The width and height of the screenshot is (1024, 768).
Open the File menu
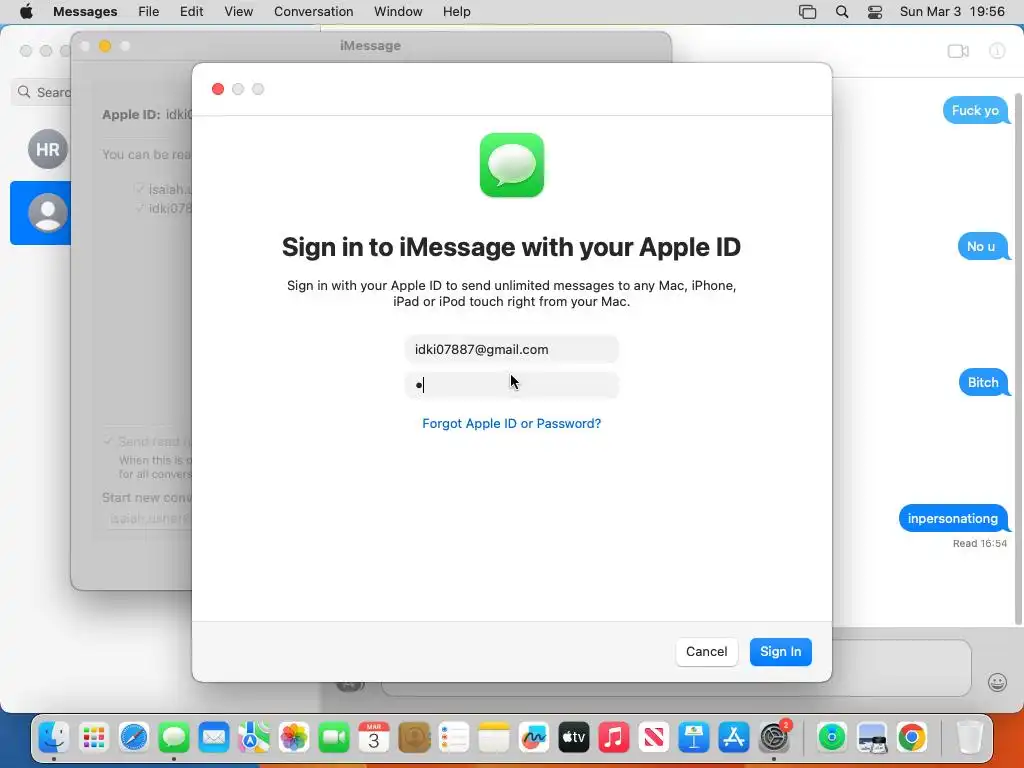(x=148, y=12)
